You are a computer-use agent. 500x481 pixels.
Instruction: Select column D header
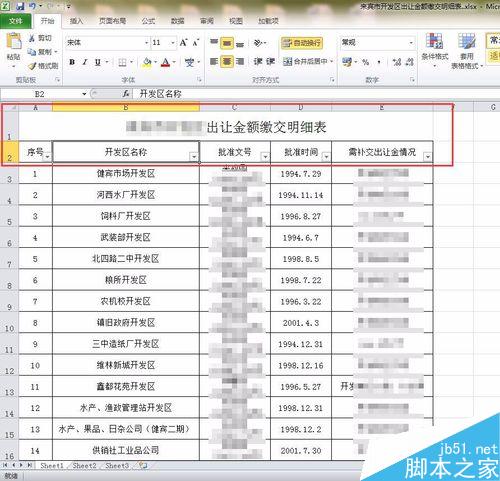pyautogui.click(x=301, y=107)
